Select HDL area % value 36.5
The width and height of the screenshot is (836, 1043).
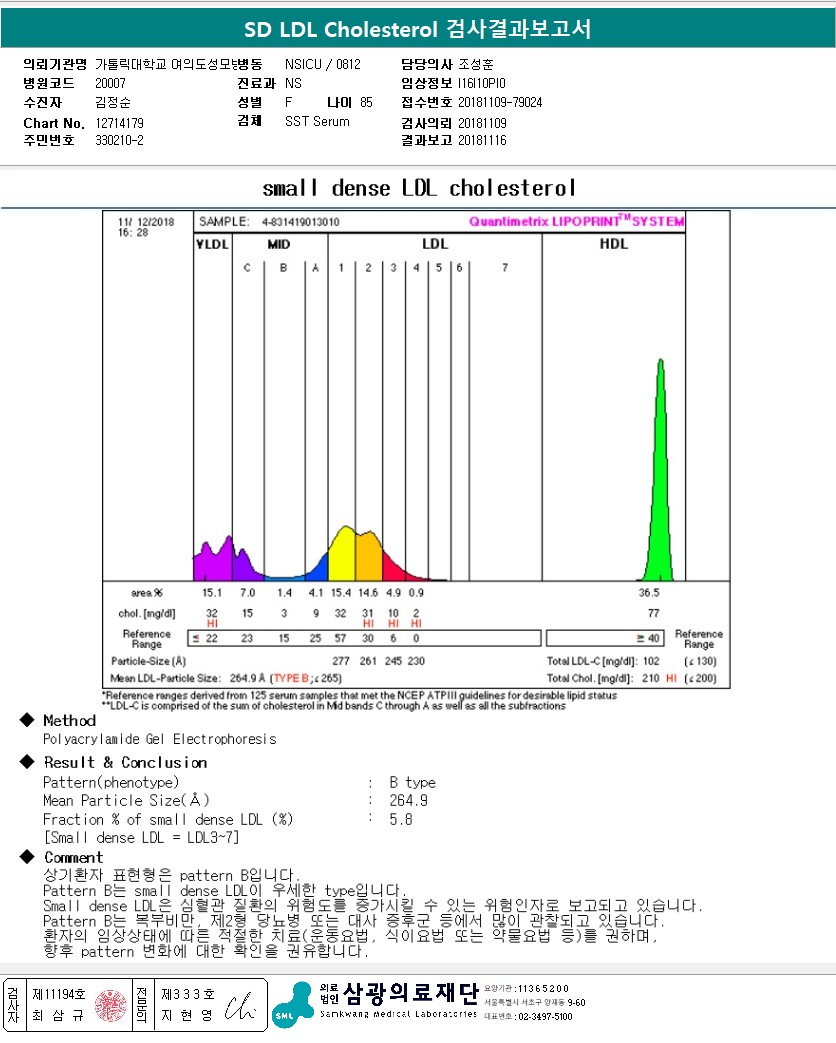pyautogui.click(x=649, y=593)
